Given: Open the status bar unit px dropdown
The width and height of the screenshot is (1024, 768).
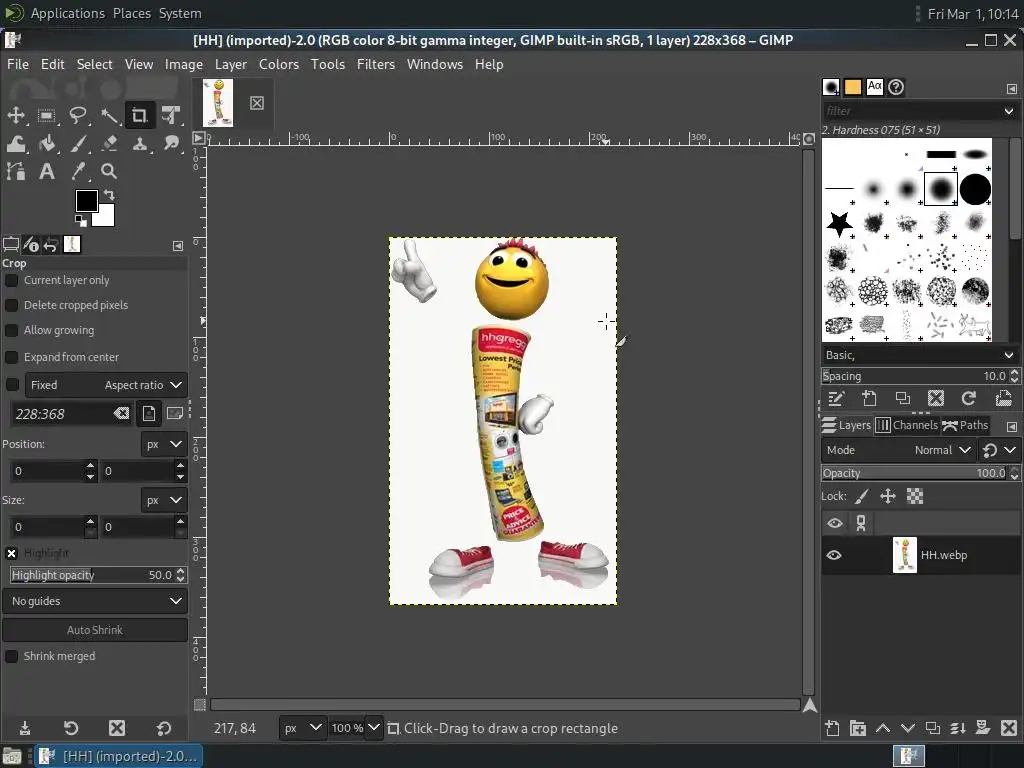Looking at the screenshot, I should (x=302, y=728).
